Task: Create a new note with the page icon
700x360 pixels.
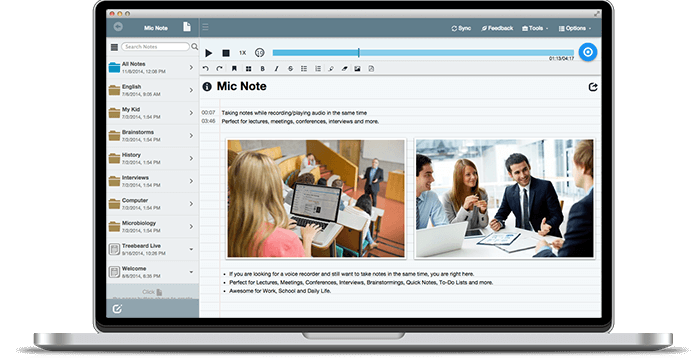Action: coord(187,27)
